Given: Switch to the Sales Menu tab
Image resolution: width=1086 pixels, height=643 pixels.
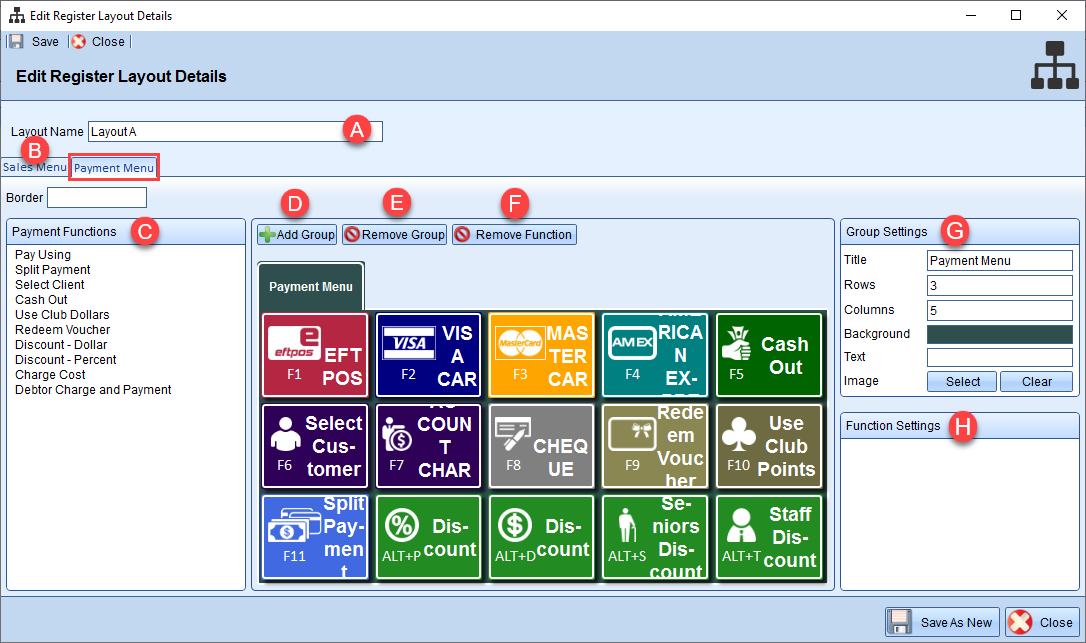Looking at the screenshot, I should [x=34, y=167].
